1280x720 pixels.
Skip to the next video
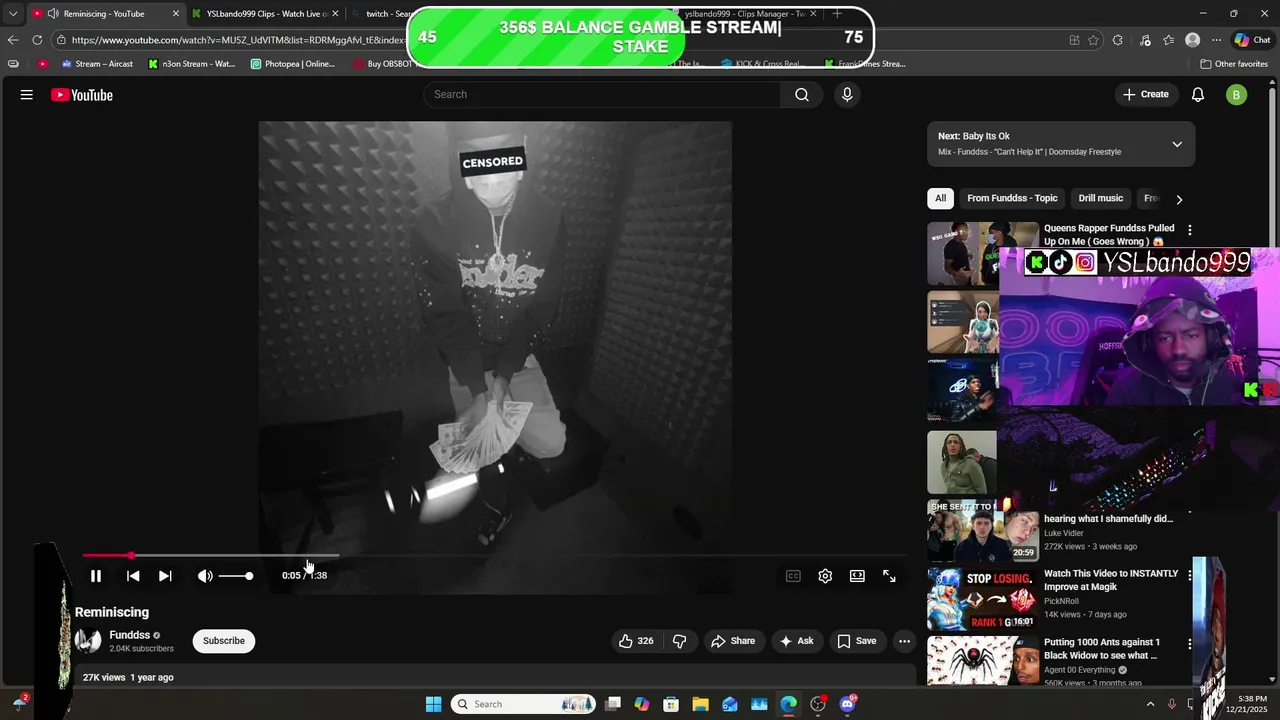click(165, 576)
